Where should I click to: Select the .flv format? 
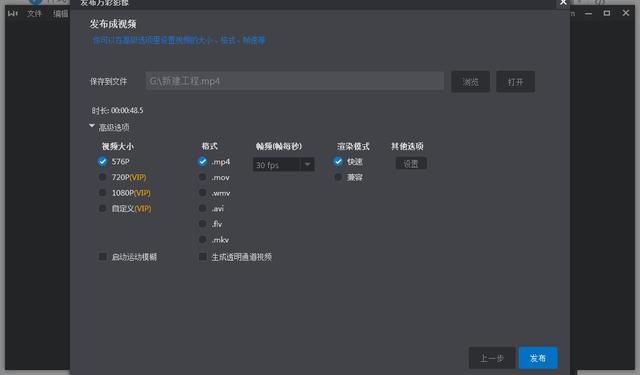(x=202, y=224)
